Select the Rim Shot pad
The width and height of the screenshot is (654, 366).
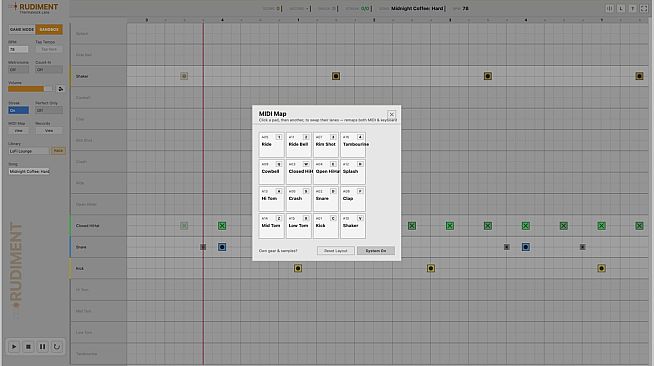coord(326,145)
